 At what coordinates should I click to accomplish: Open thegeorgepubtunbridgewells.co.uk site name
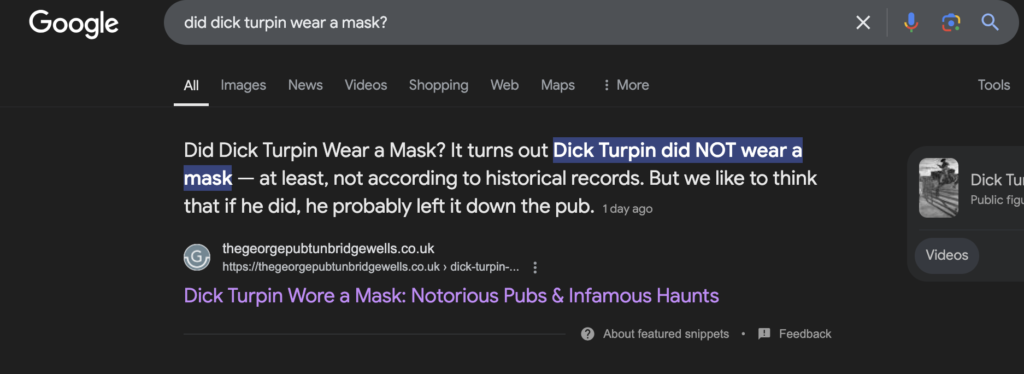click(328, 249)
